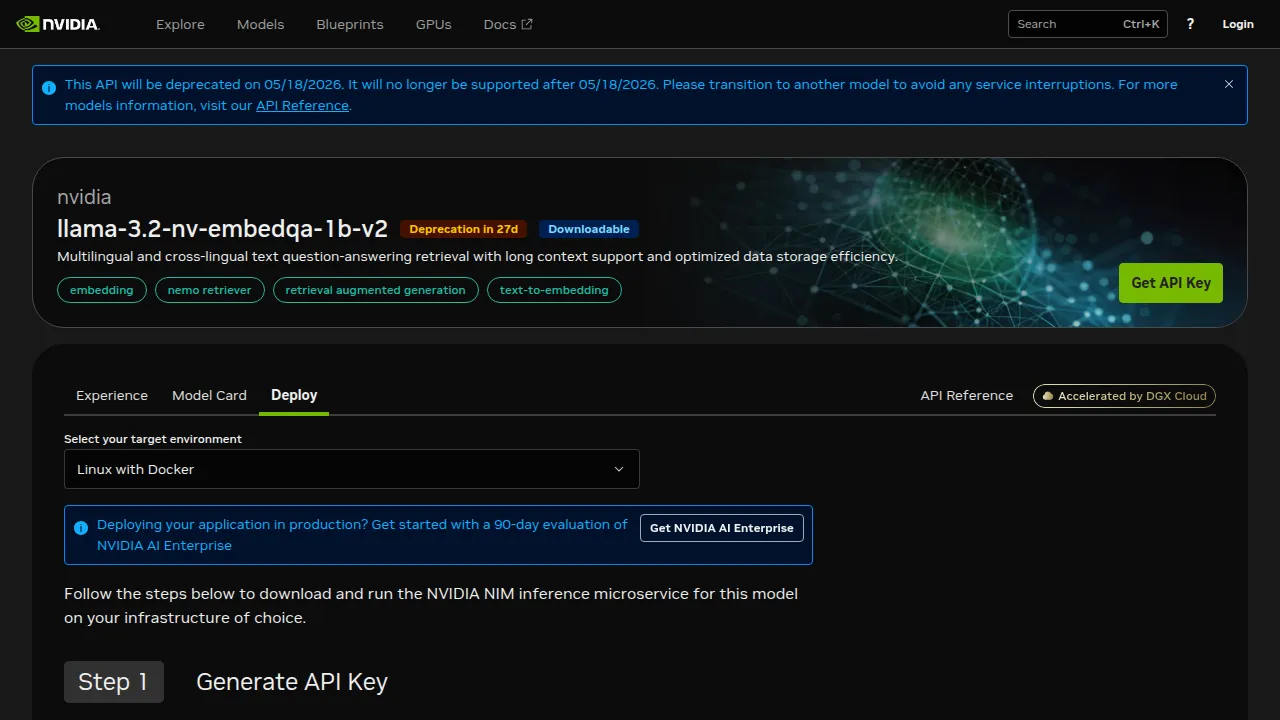Open the help question mark icon

pos(1190,24)
